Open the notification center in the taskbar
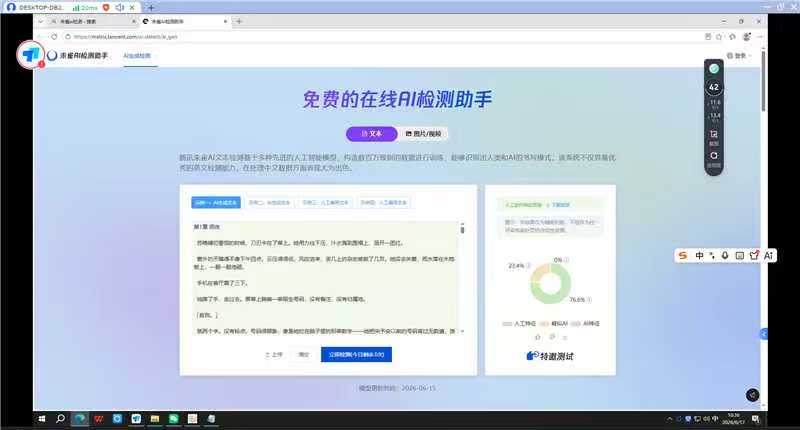800x430 pixels. click(x=756, y=419)
